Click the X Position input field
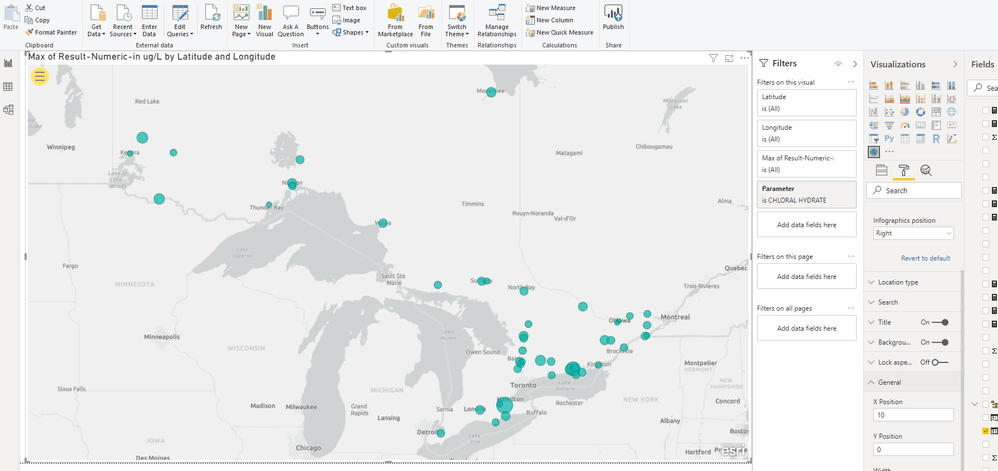 coord(913,415)
